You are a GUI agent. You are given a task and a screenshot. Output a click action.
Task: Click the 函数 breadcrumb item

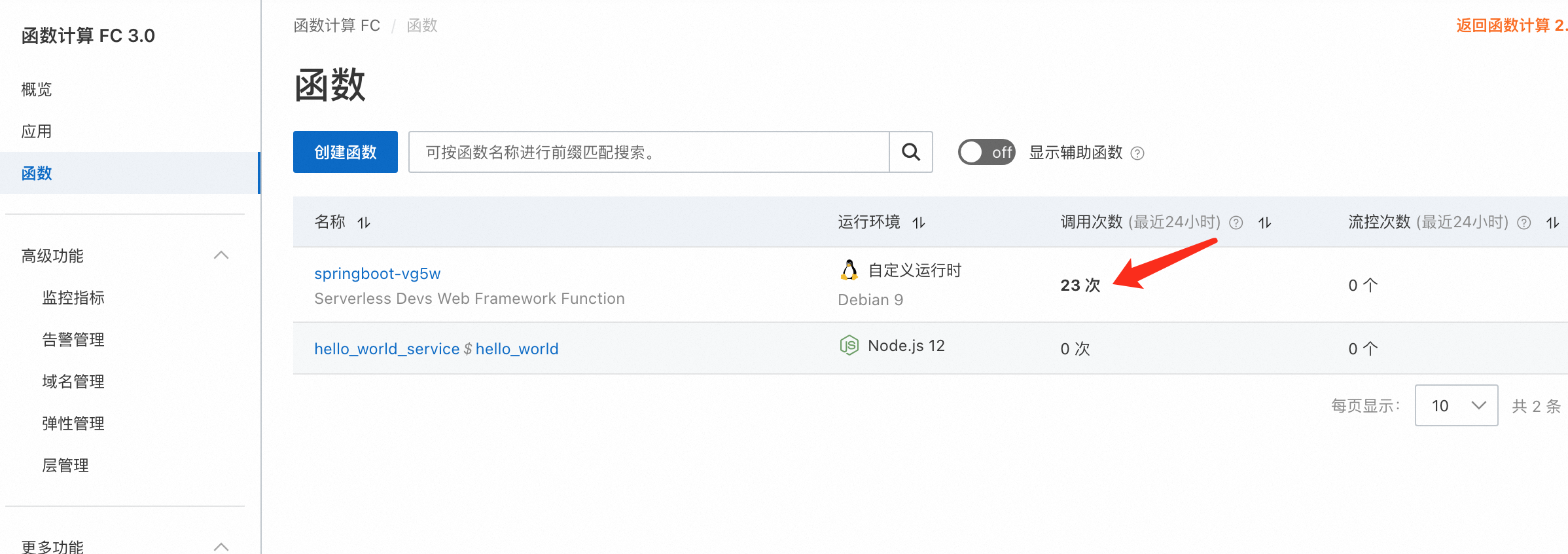click(x=422, y=26)
